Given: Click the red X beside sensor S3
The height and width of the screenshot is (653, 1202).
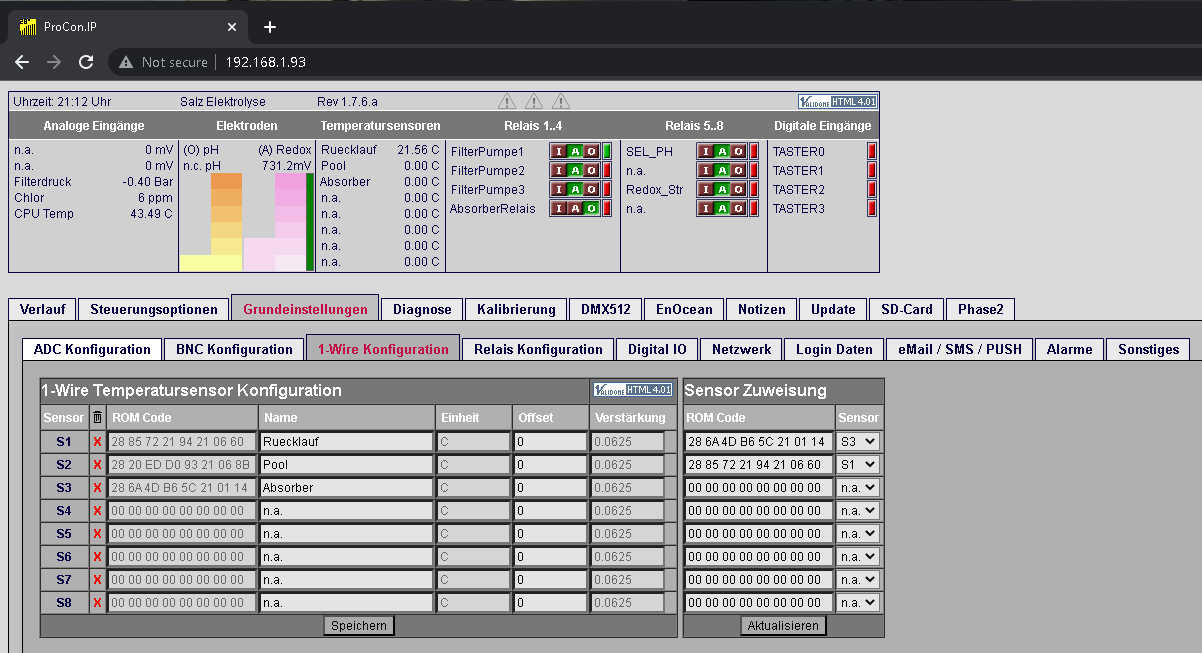Looking at the screenshot, I should click(97, 488).
